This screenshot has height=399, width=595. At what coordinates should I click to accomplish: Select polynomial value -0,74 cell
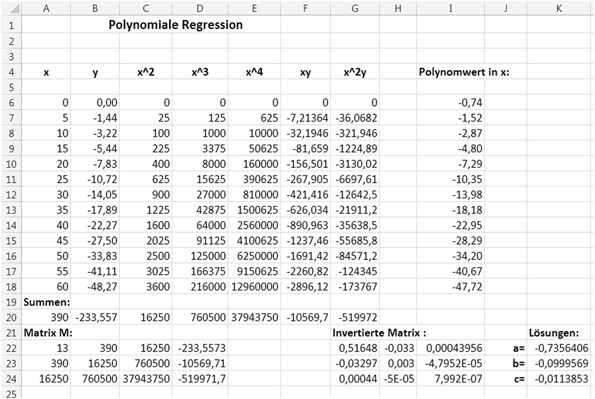tap(450, 103)
